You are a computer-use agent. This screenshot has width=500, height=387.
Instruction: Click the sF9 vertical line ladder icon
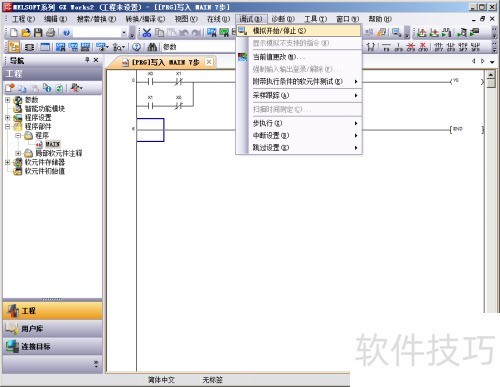click(399, 47)
